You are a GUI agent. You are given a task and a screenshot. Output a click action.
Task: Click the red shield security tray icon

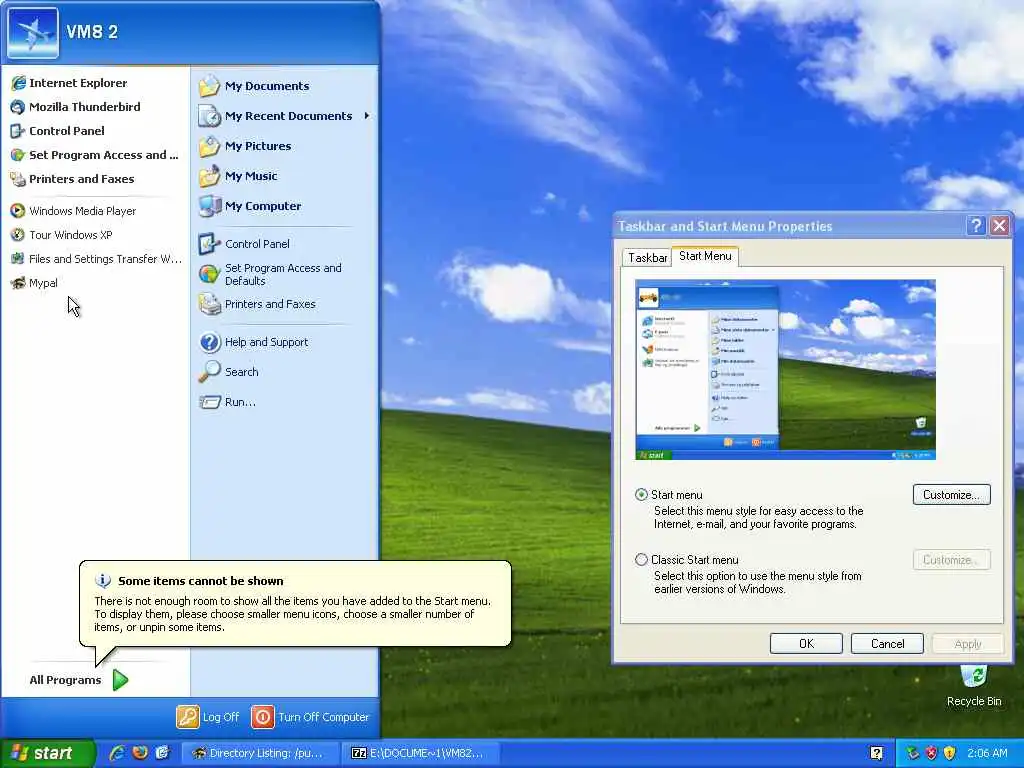[x=932, y=753]
